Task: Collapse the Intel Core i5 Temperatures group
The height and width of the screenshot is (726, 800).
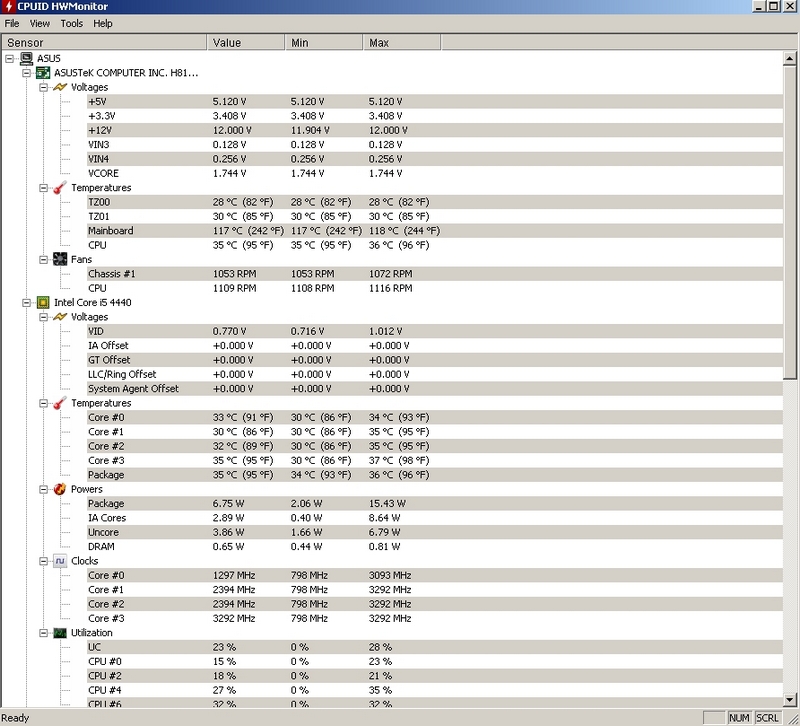Action: click(x=43, y=403)
